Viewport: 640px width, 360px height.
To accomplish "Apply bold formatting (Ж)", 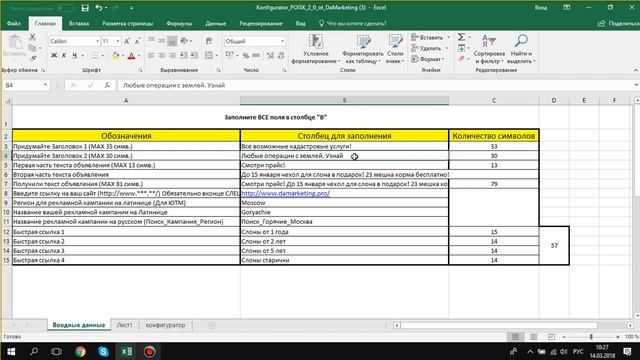I will click(x=54, y=56).
